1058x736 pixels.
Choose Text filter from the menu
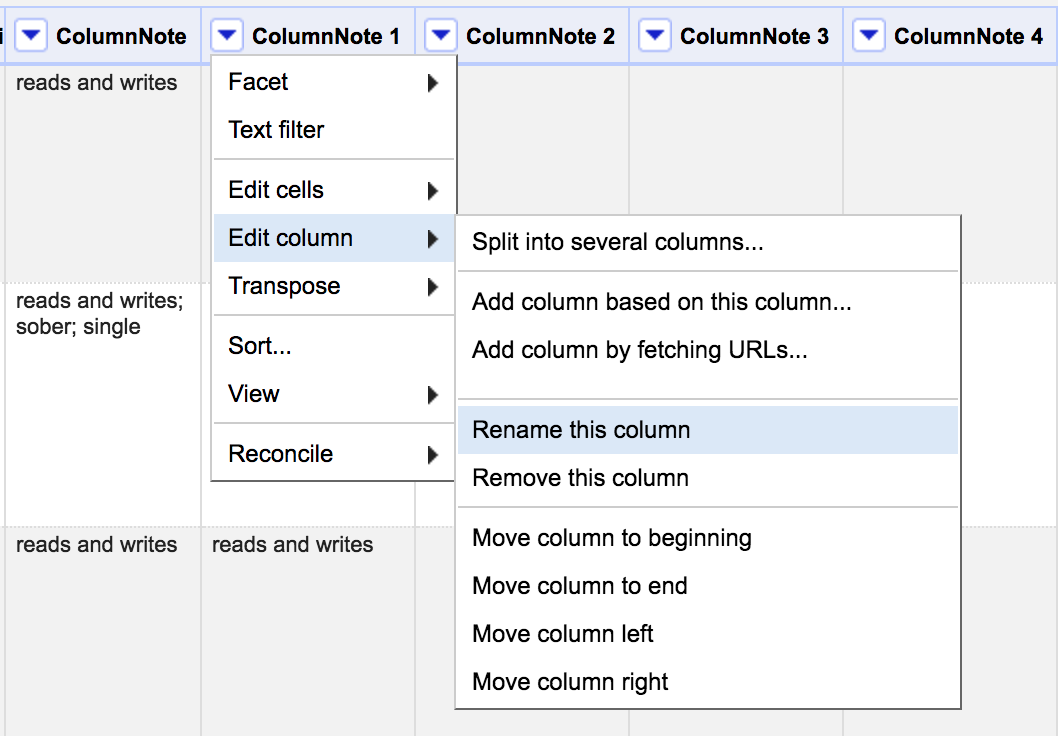pyautogui.click(x=277, y=130)
